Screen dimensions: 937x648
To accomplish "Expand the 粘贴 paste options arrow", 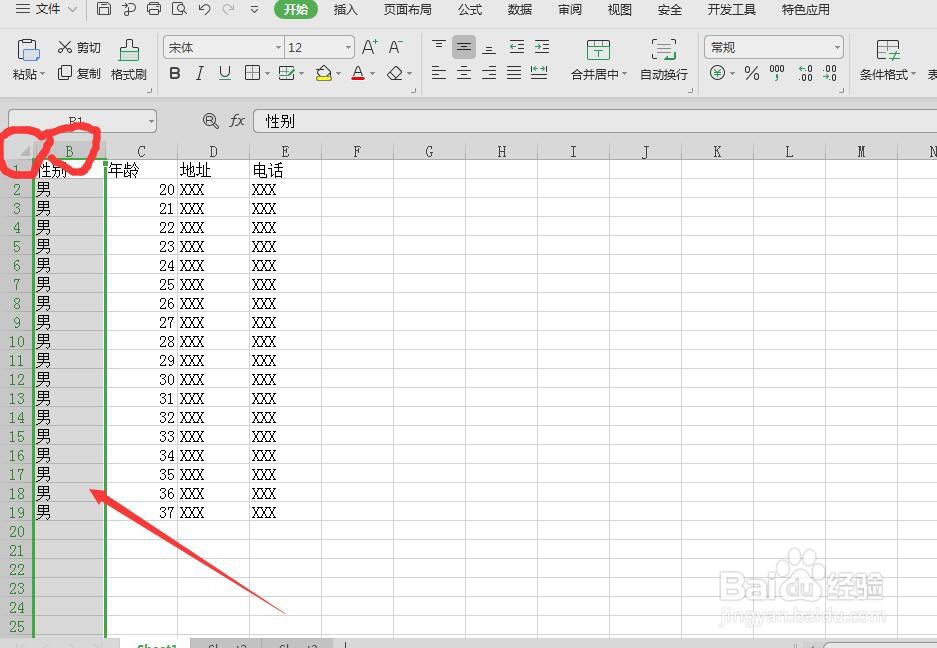I will pos(42,74).
